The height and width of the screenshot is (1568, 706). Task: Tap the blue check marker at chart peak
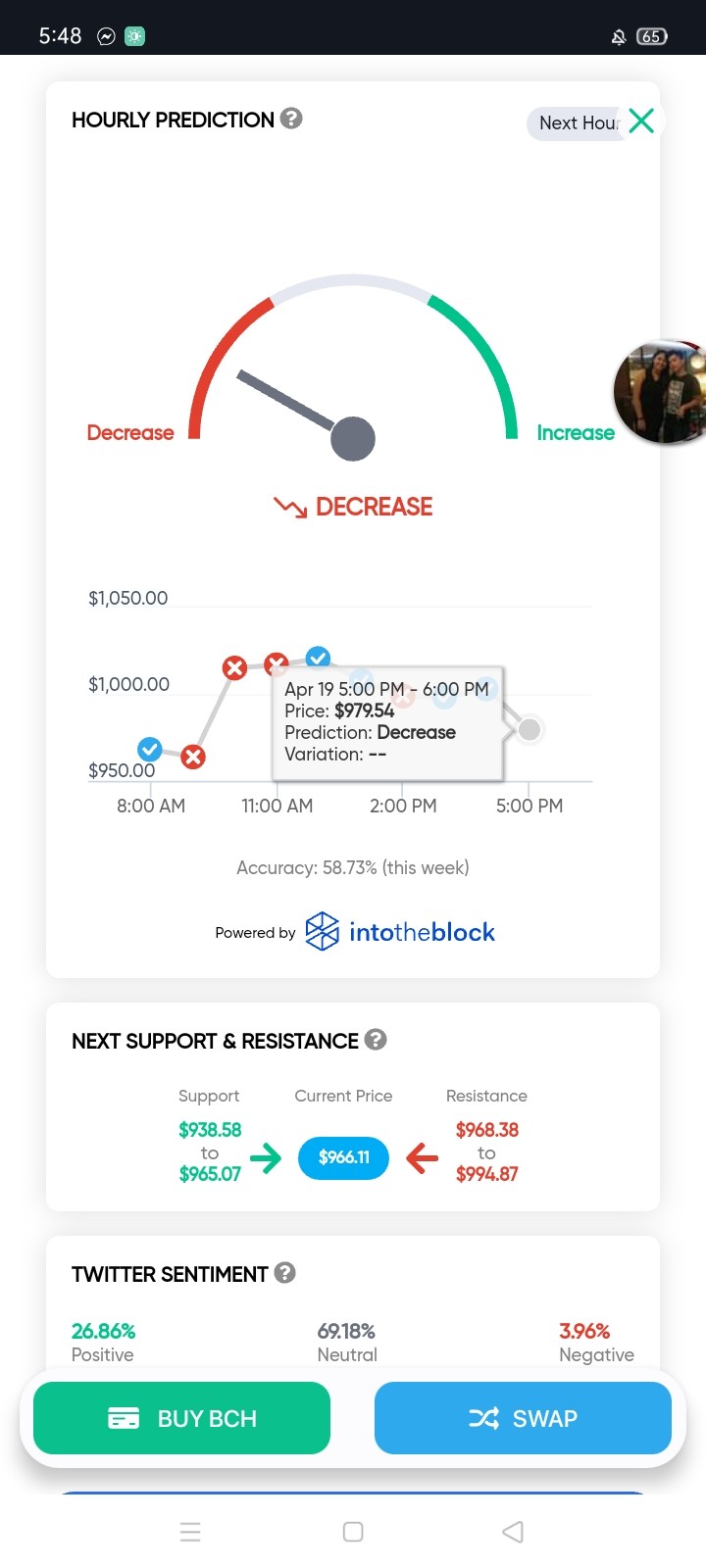[318, 657]
